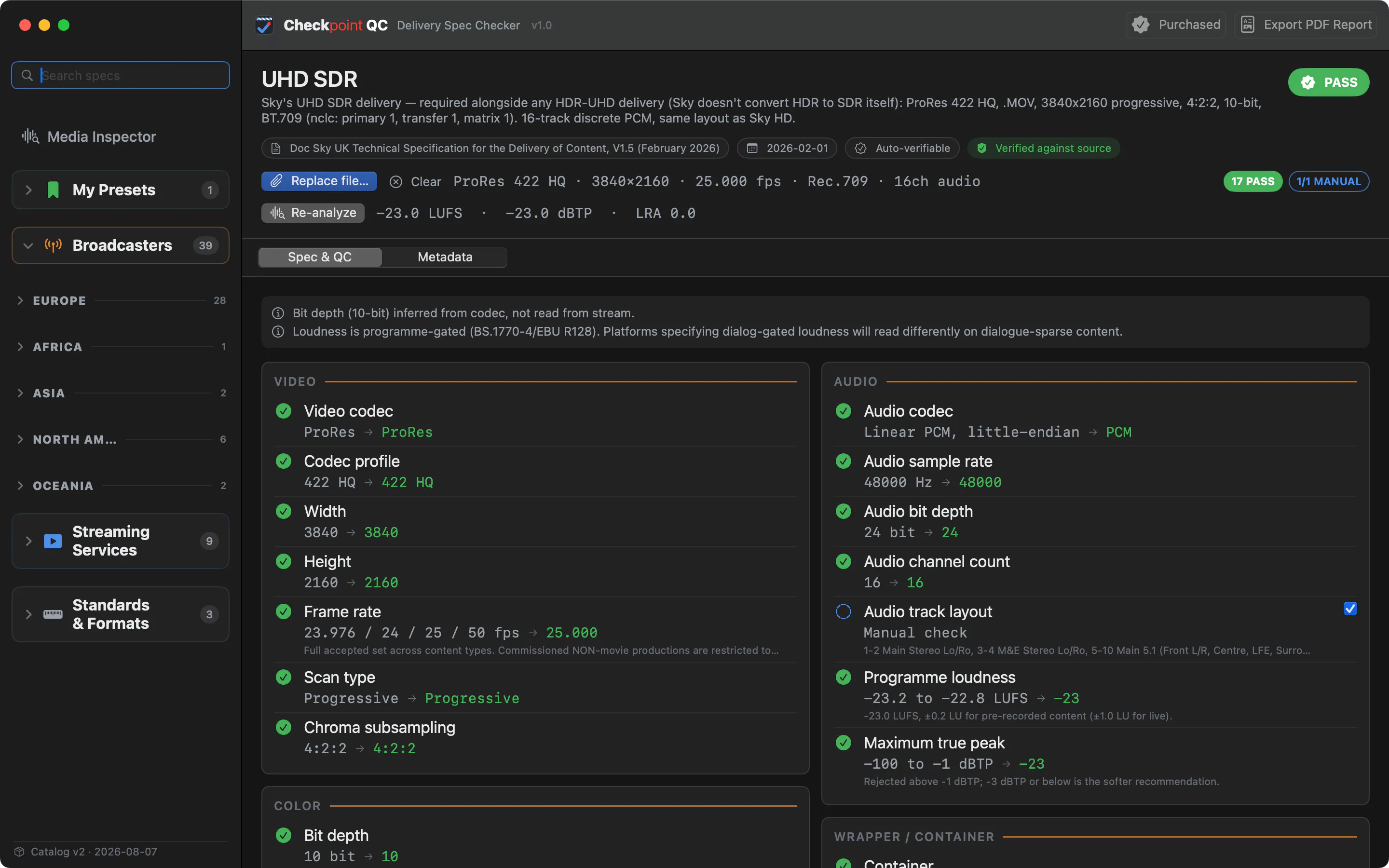The width and height of the screenshot is (1389, 868).
Task: Expand the Africa region
Action: [x=21, y=347]
